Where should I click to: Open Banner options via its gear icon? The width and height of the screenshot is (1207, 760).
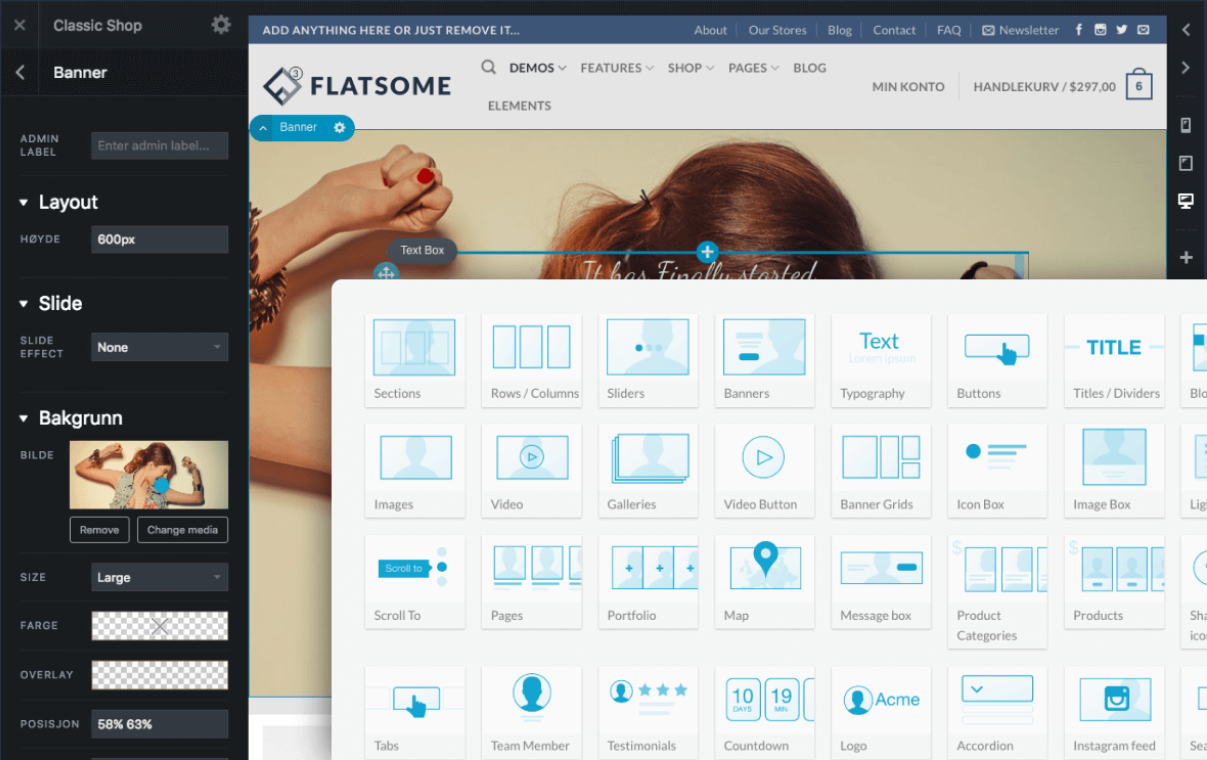[x=338, y=128]
